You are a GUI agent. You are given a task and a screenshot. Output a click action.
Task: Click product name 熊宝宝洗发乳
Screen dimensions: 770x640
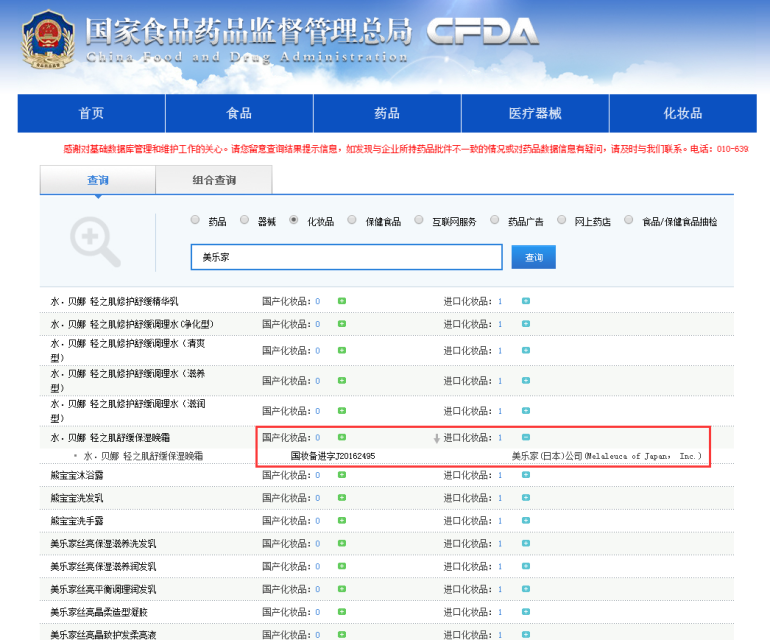(77, 498)
